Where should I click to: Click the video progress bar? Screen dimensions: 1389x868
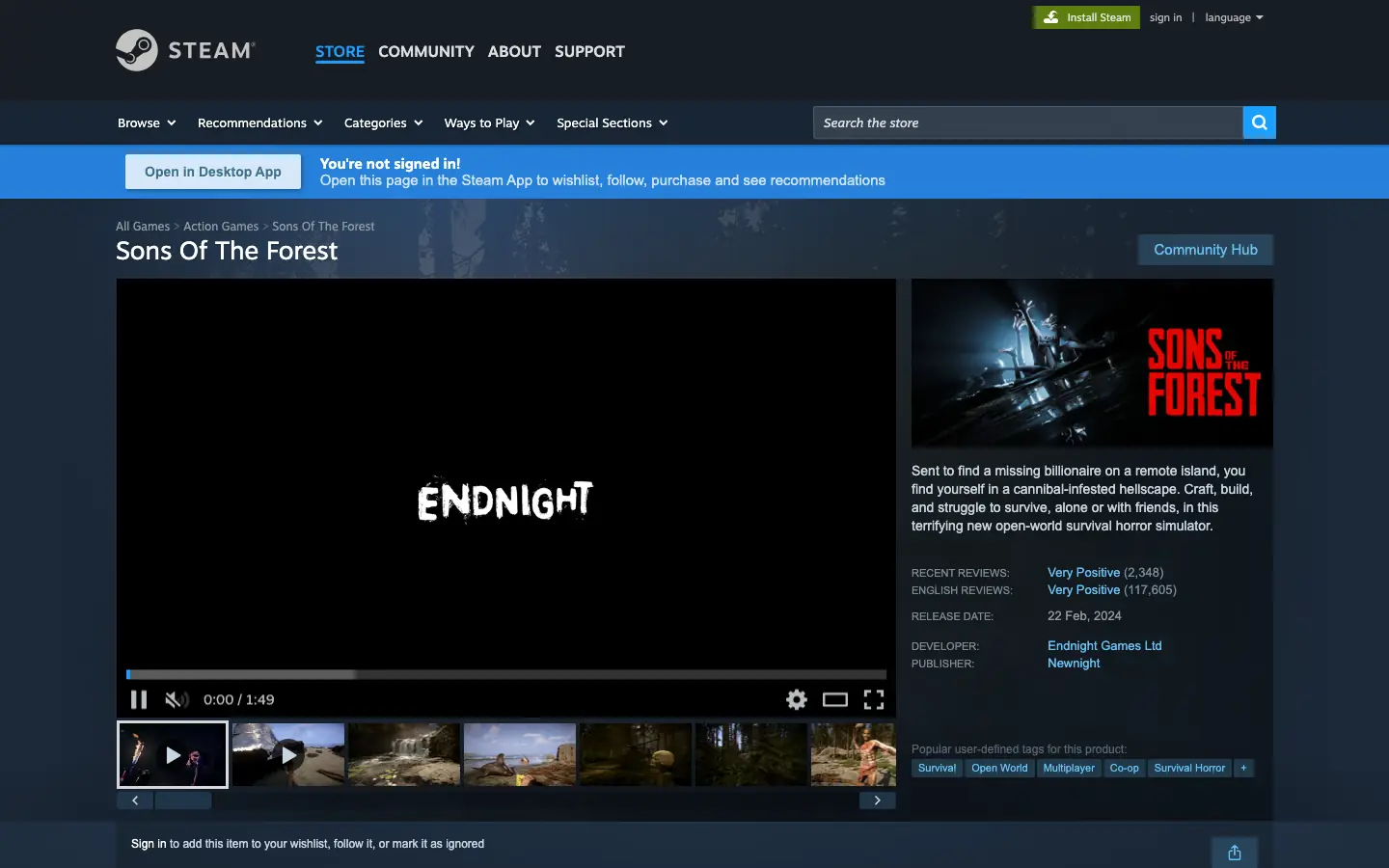[x=506, y=674]
